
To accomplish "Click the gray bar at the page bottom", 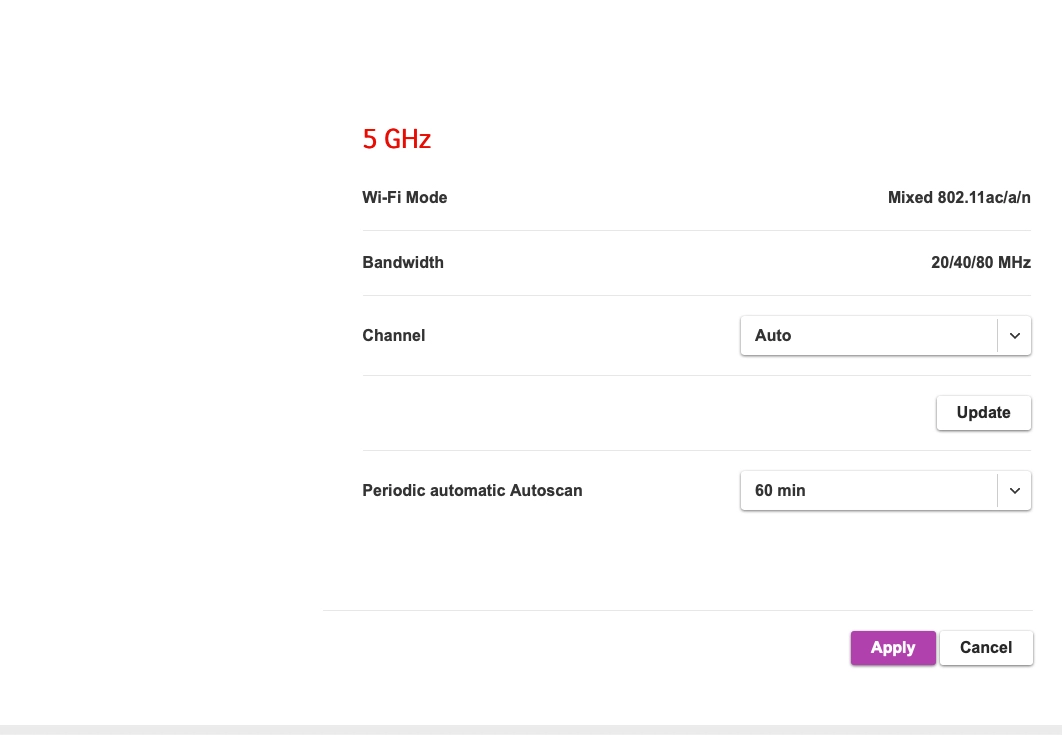I will [531, 730].
